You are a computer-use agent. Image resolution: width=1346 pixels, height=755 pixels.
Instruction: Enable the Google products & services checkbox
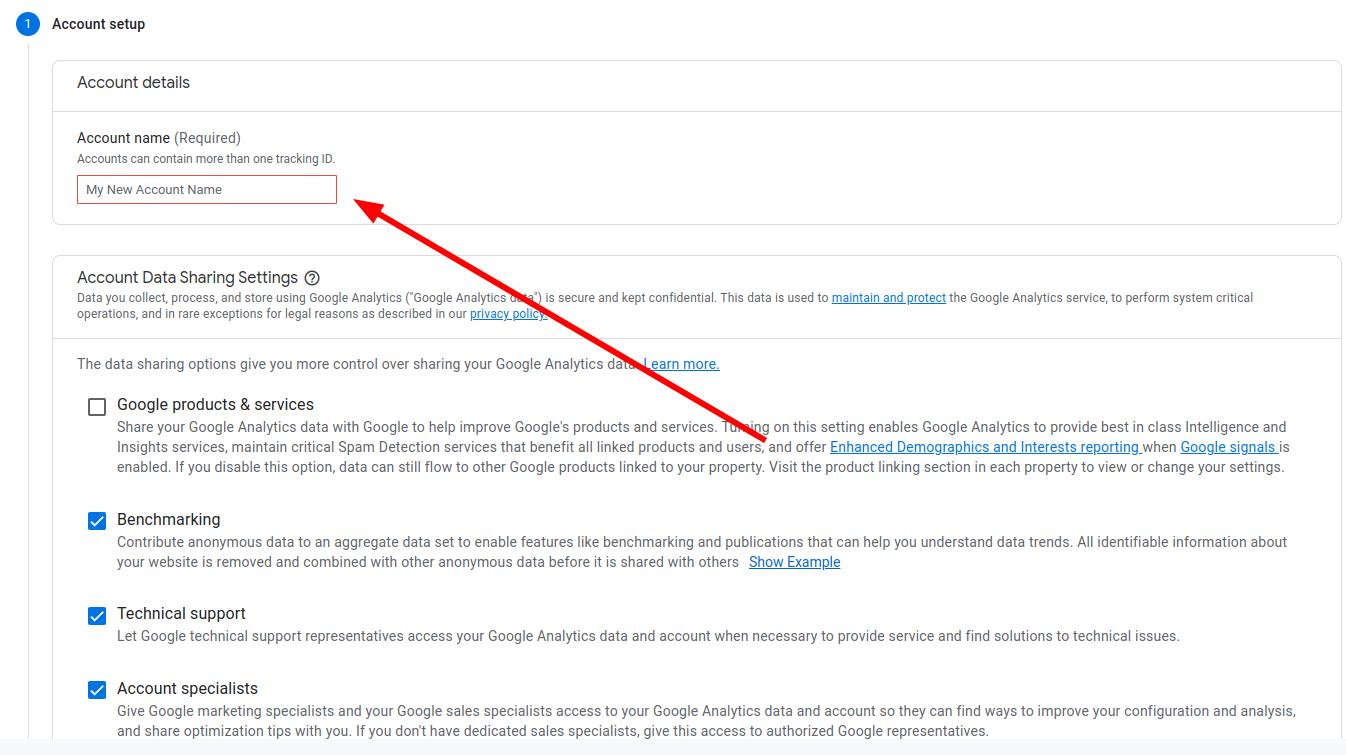[97, 406]
